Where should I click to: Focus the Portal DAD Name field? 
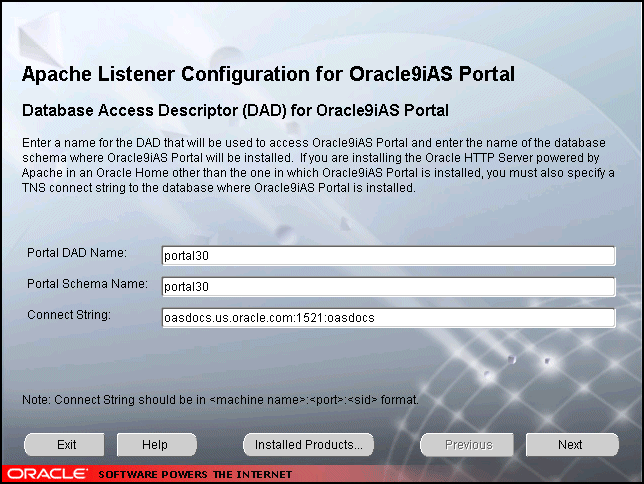click(x=389, y=256)
